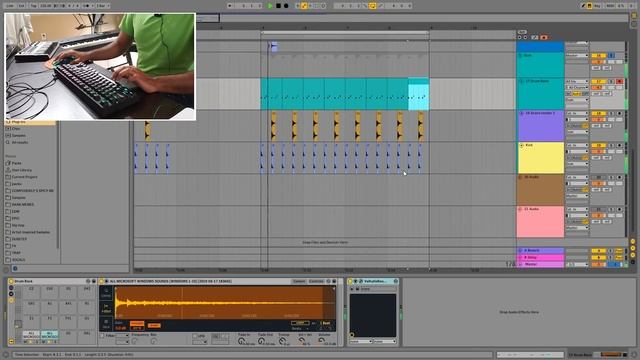
Task: Click the Stop button in the transport
Action: coord(278,6)
